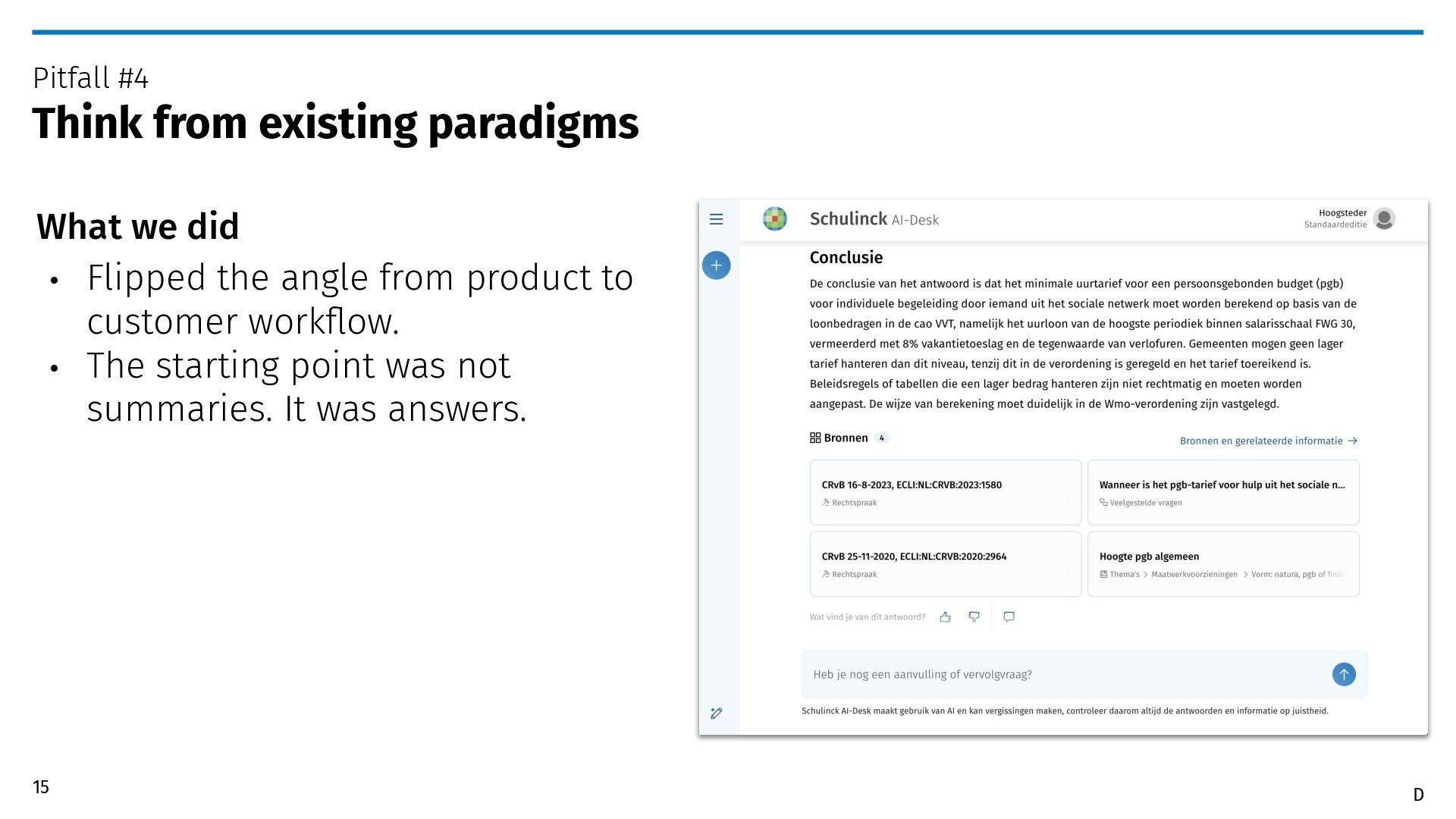Viewport: 1456px width, 819px height.
Task: Open the "Hoogte pgb algemeen" card
Action: [1222, 563]
